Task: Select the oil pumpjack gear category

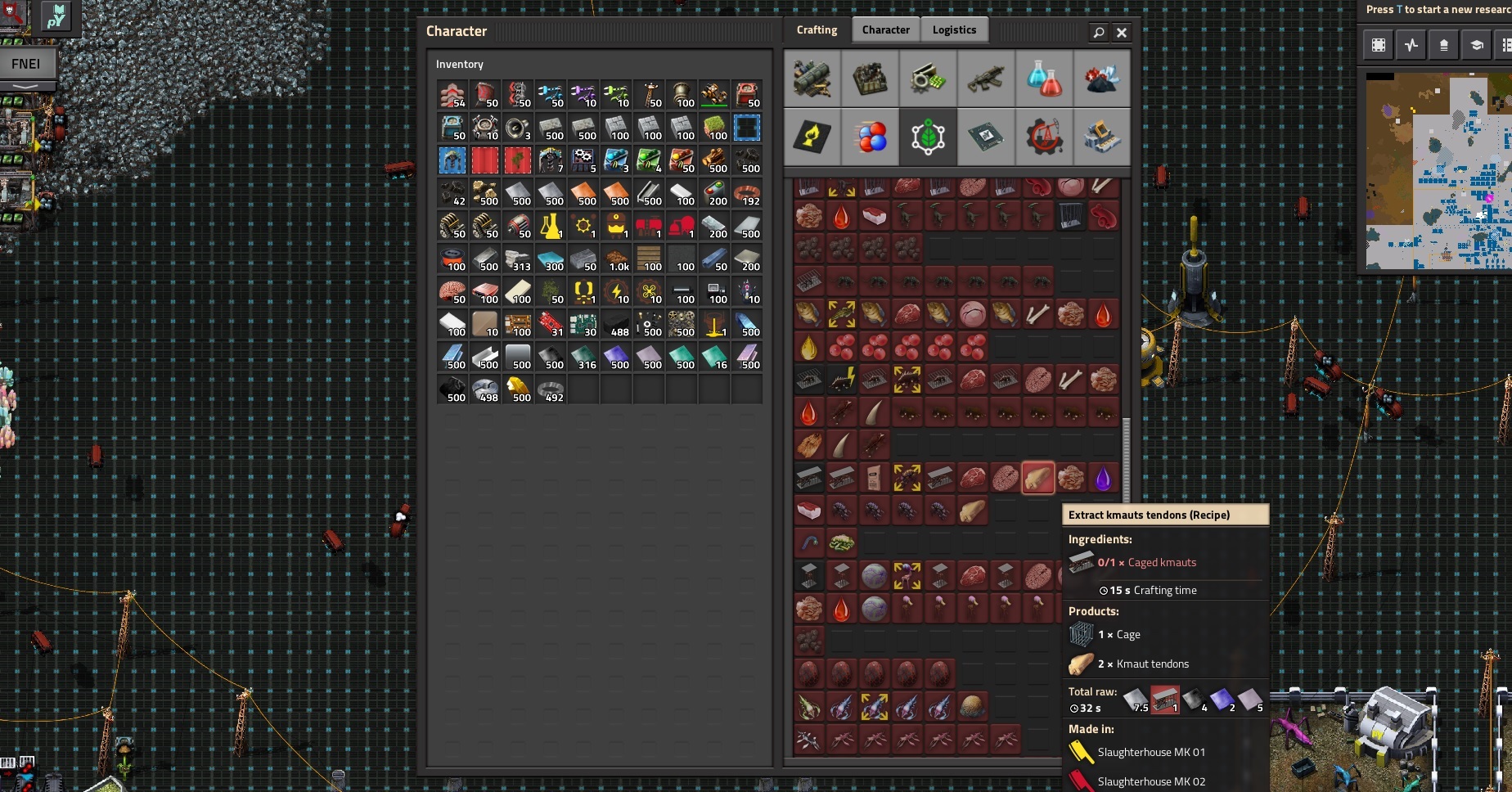Action: tap(1044, 137)
